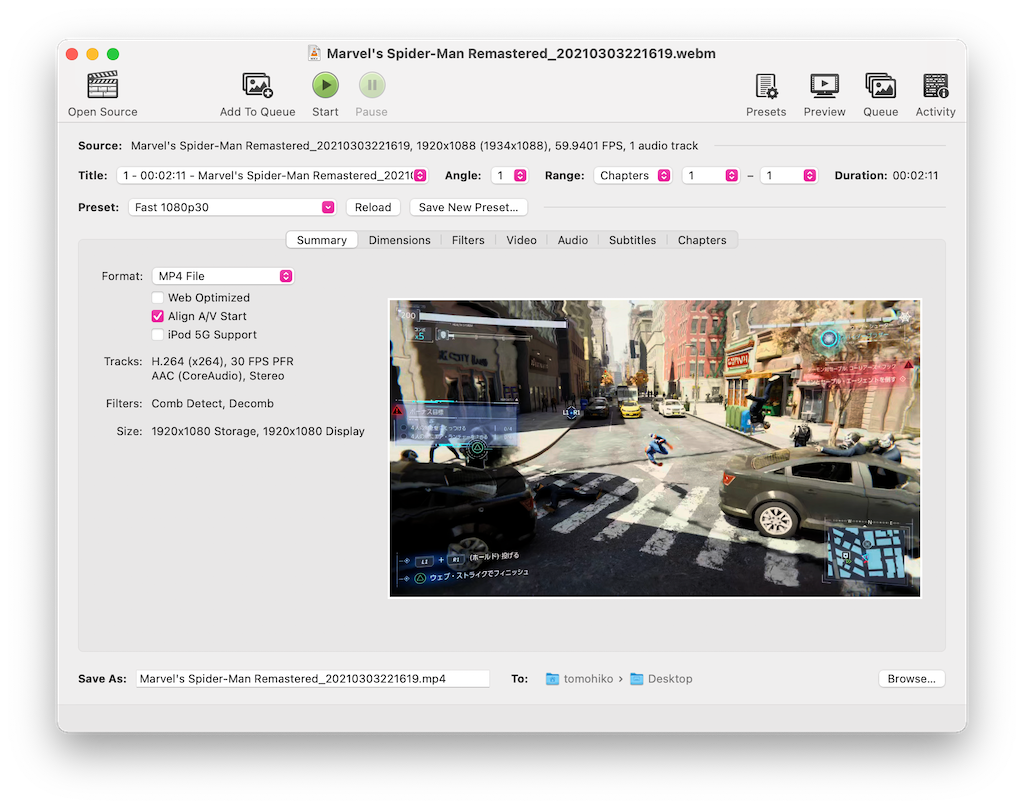Click the H.264 (x264), 30 FPS PFR text

[x=223, y=361]
